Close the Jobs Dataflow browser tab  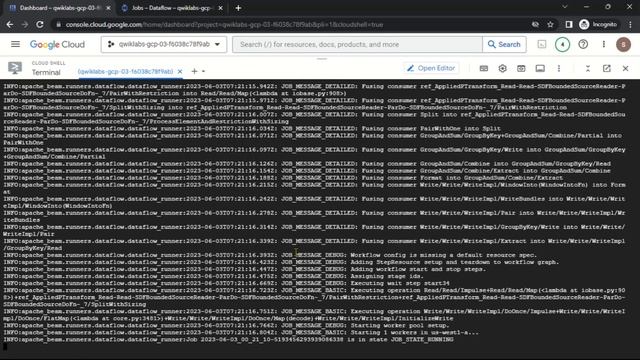click(220, 8)
